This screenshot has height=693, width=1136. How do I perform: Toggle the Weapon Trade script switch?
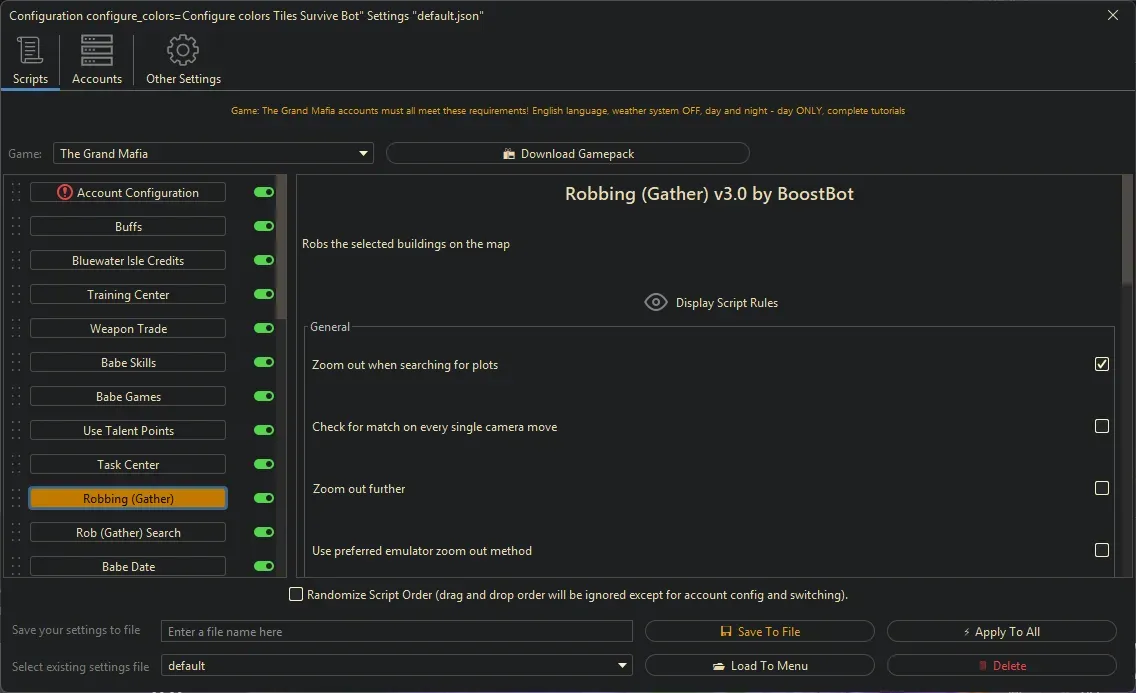264,328
